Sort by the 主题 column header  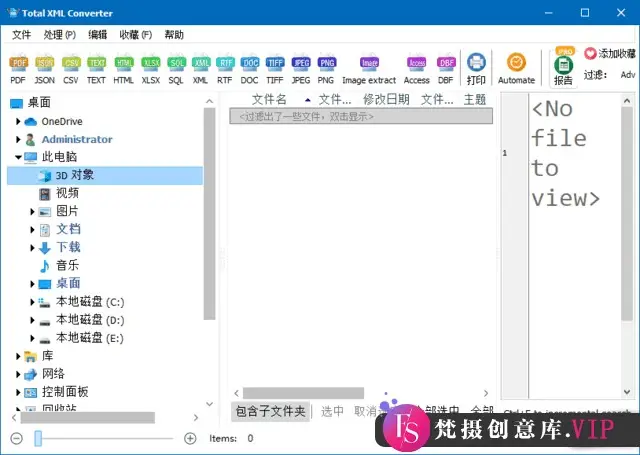coord(475,99)
